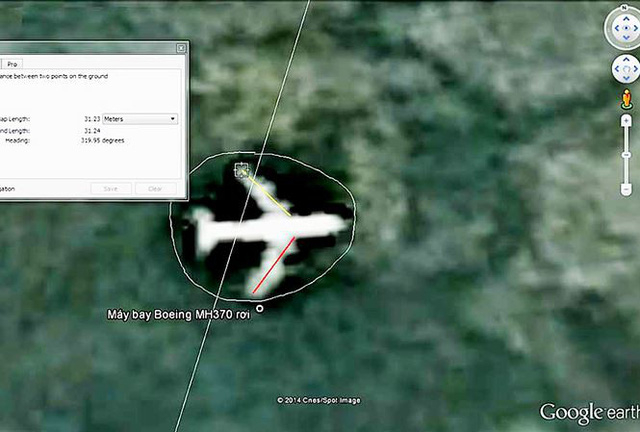Click the Save button in Ruler dialog
This screenshot has width=640, height=432.
[110, 188]
